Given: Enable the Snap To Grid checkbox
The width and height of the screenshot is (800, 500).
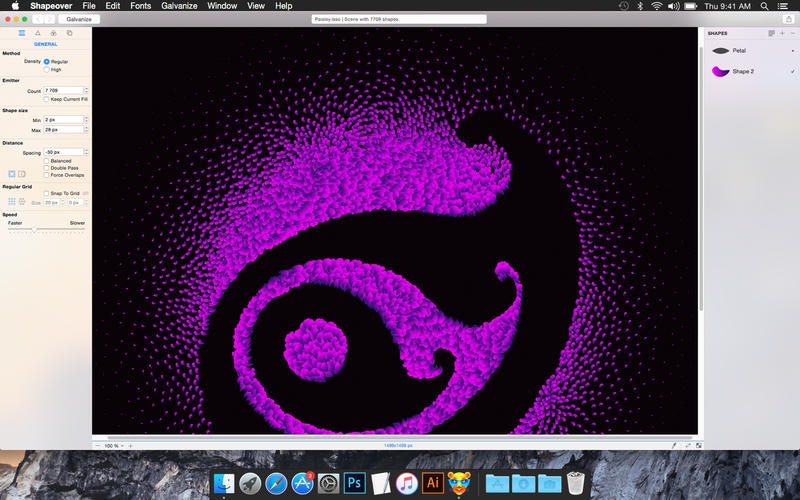Looking at the screenshot, I should pyautogui.click(x=46, y=193).
